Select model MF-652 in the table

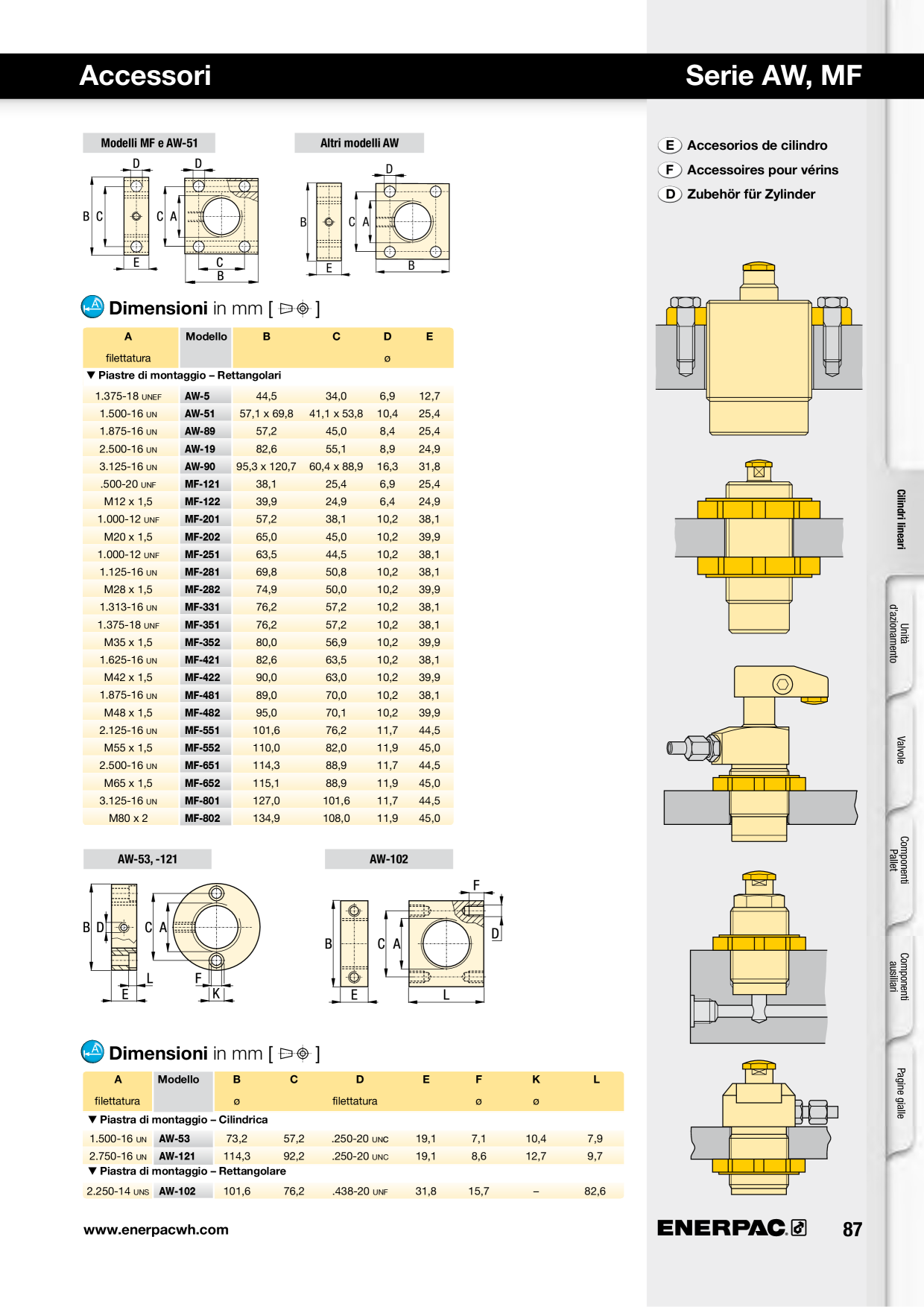point(206,783)
